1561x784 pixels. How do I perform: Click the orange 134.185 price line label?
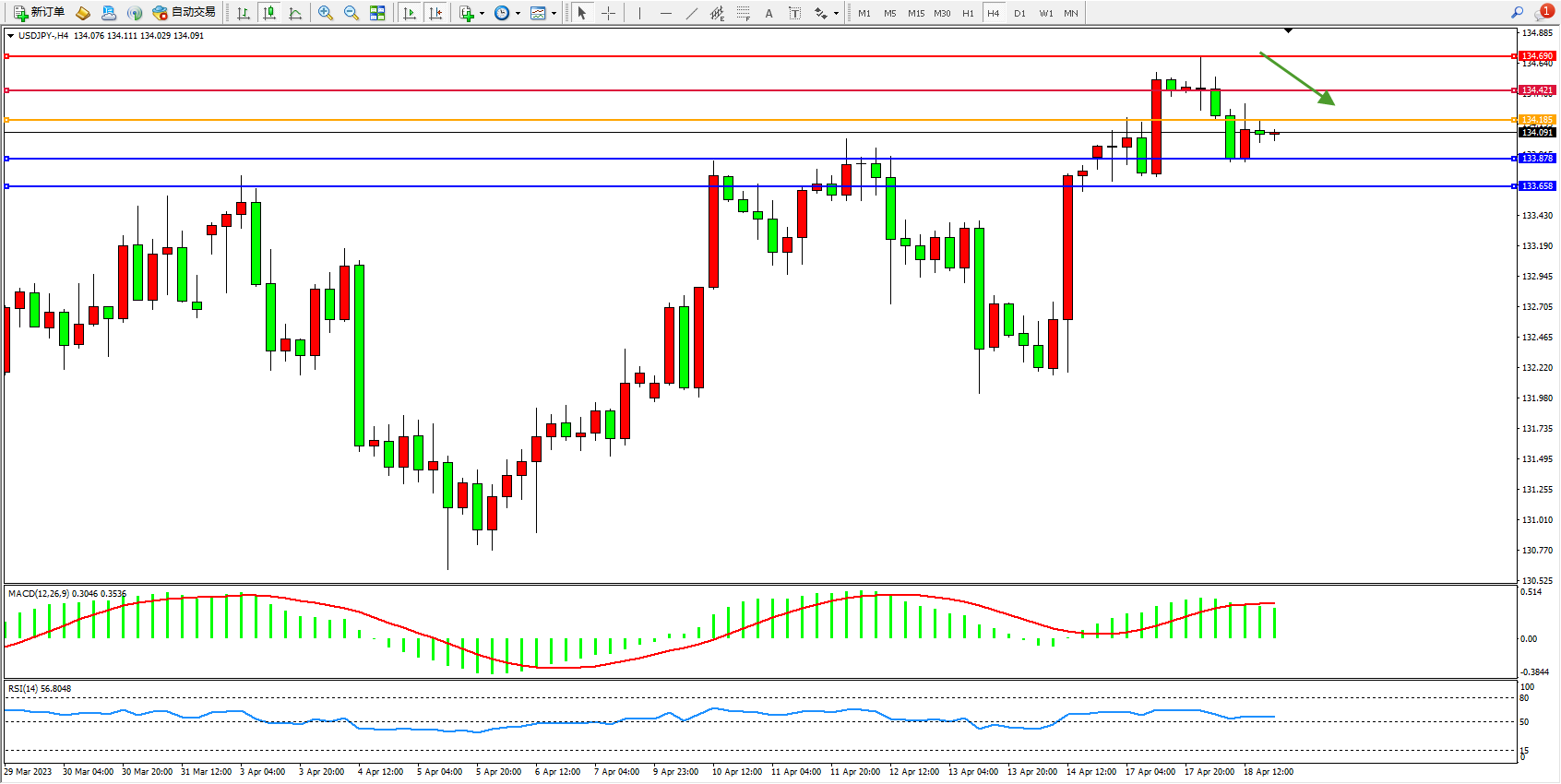[1537, 120]
